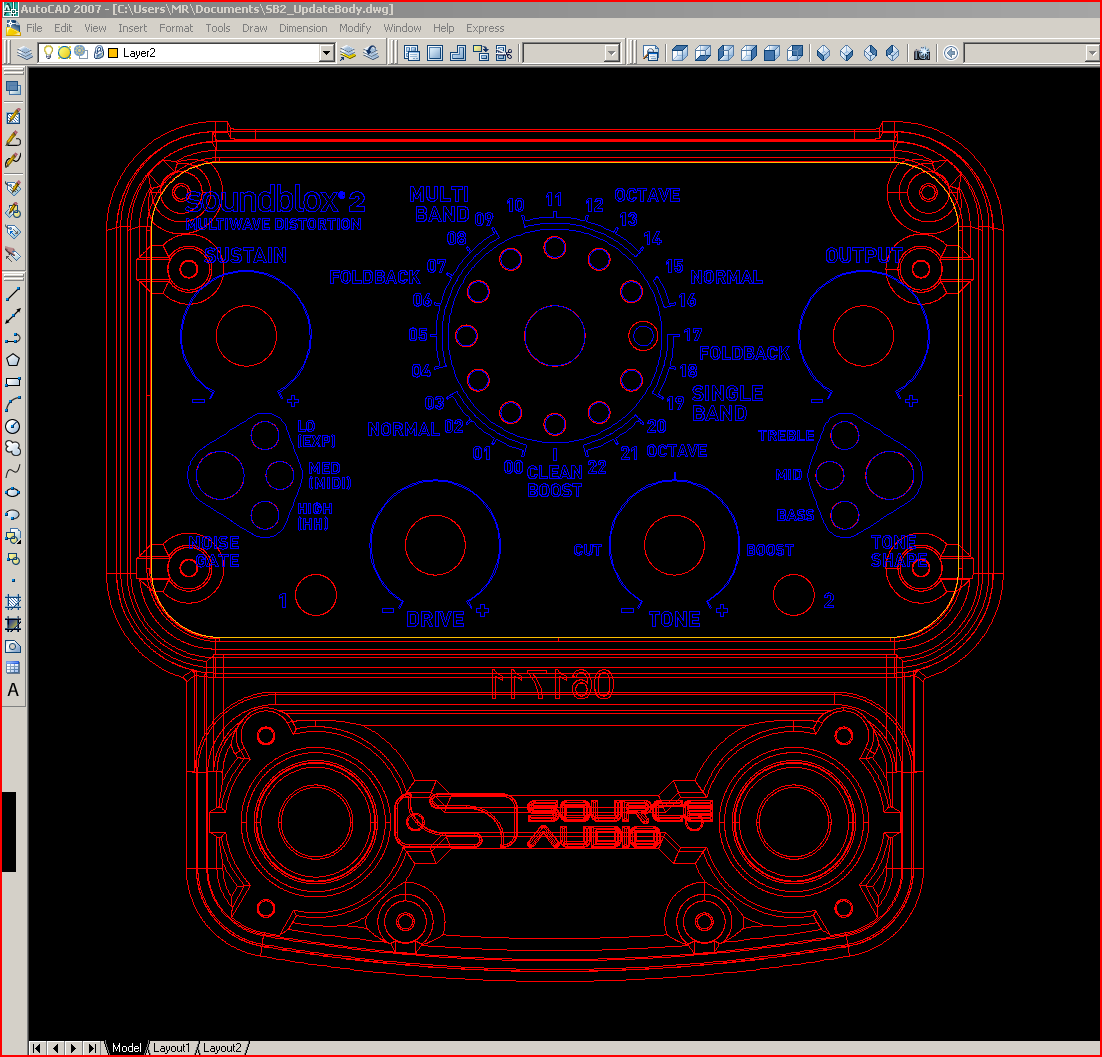Select the Table tool

tap(13, 668)
